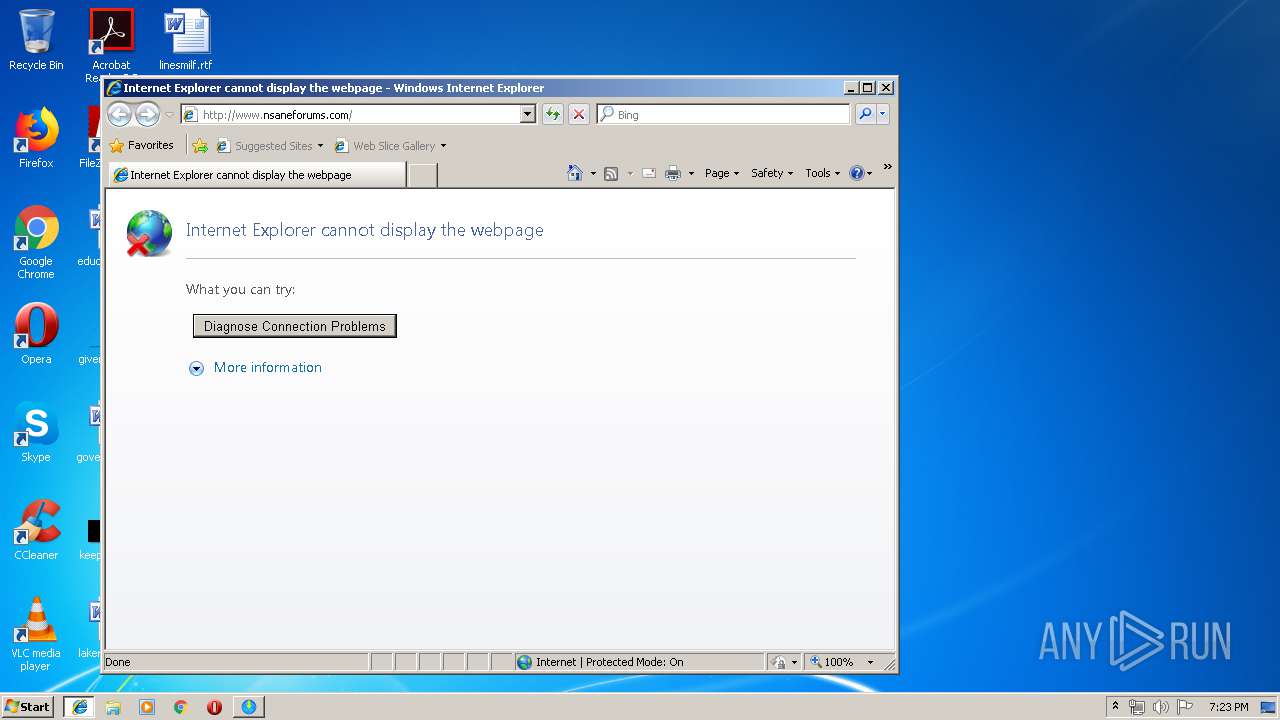Image resolution: width=1280 pixels, height=720 pixels.
Task: Click Internet Explorer taskbar icon
Action: [x=79, y=707]
